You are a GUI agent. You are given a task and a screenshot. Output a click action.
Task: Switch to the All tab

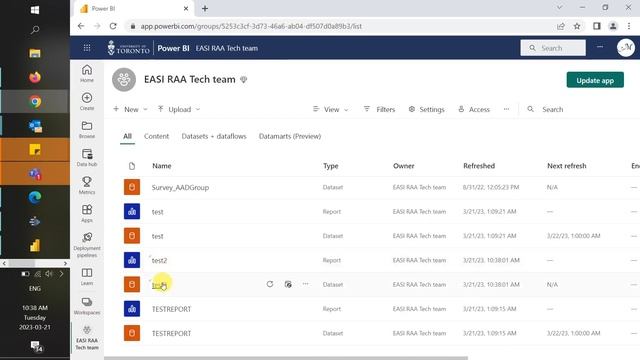127,136
